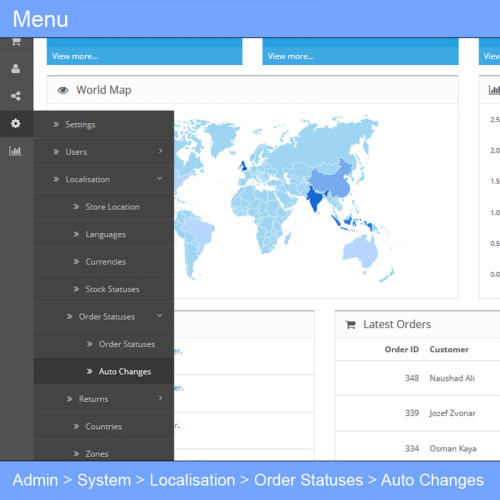Click the cart icon beside Latest Orders
Screen dimensions: 500x500
350,324
